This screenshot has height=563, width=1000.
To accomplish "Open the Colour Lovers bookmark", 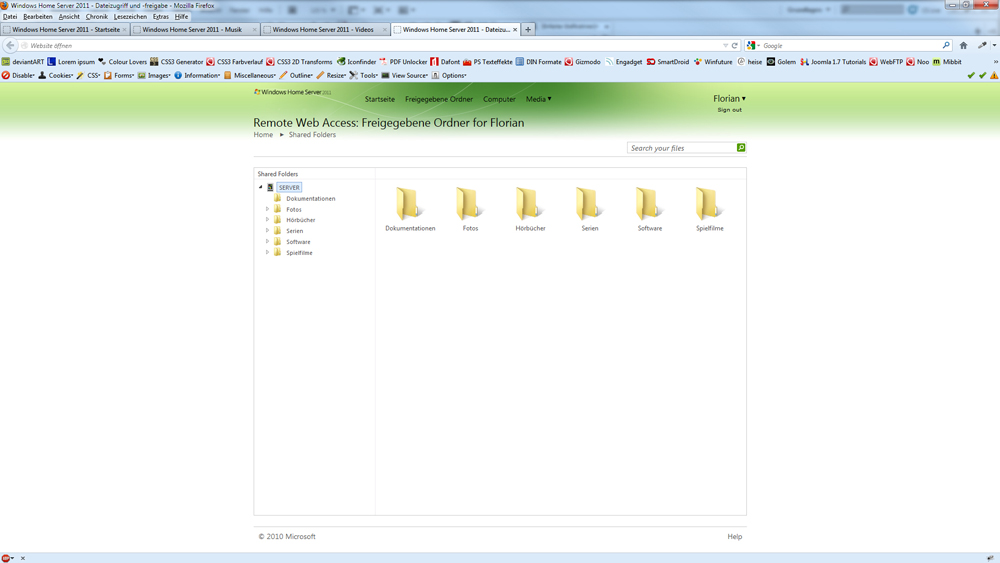I will point(122,62).
